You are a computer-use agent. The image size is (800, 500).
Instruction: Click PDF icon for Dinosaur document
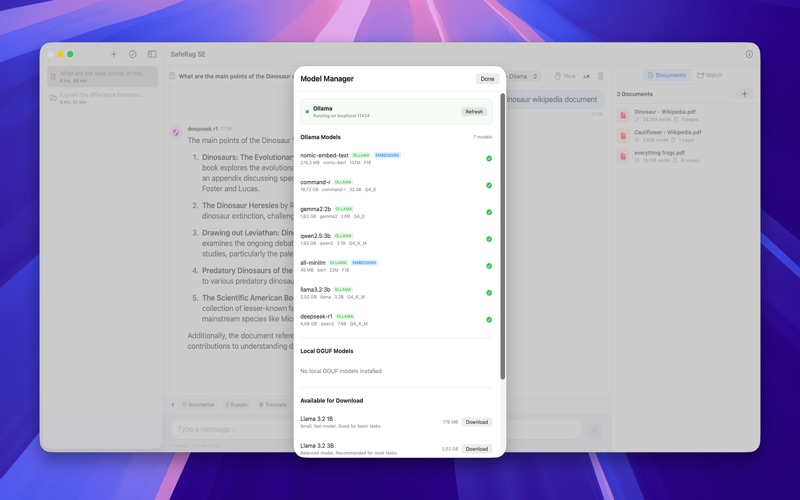[623, 115]
